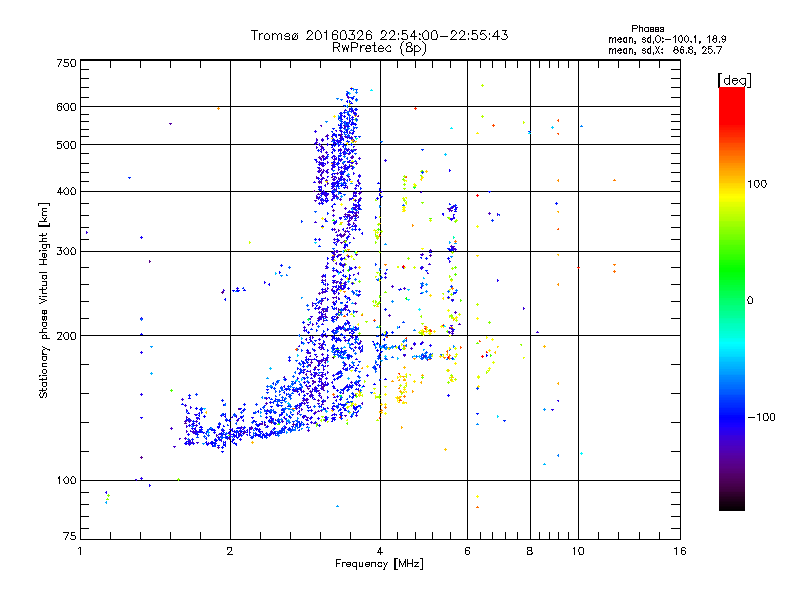This screenshot has width=800, height=600.
Task: Click the phase colorbar
Action: (732, 298)
